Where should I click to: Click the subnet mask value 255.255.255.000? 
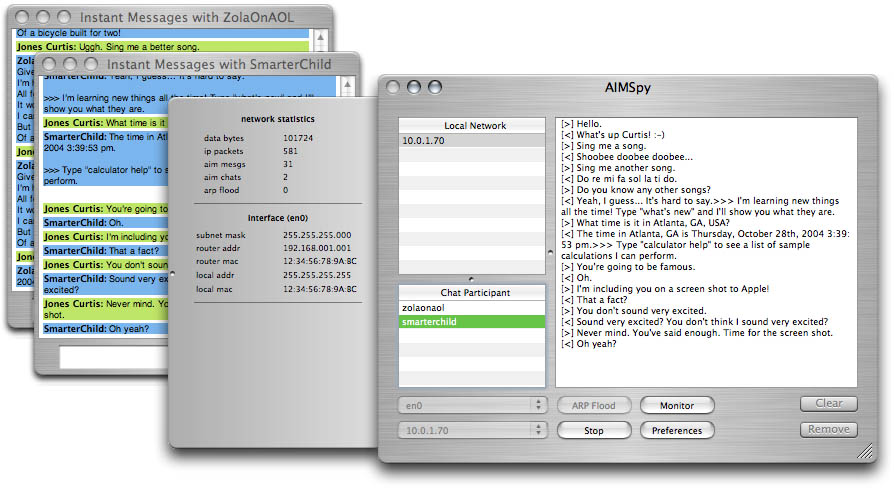tap(317, 235)
